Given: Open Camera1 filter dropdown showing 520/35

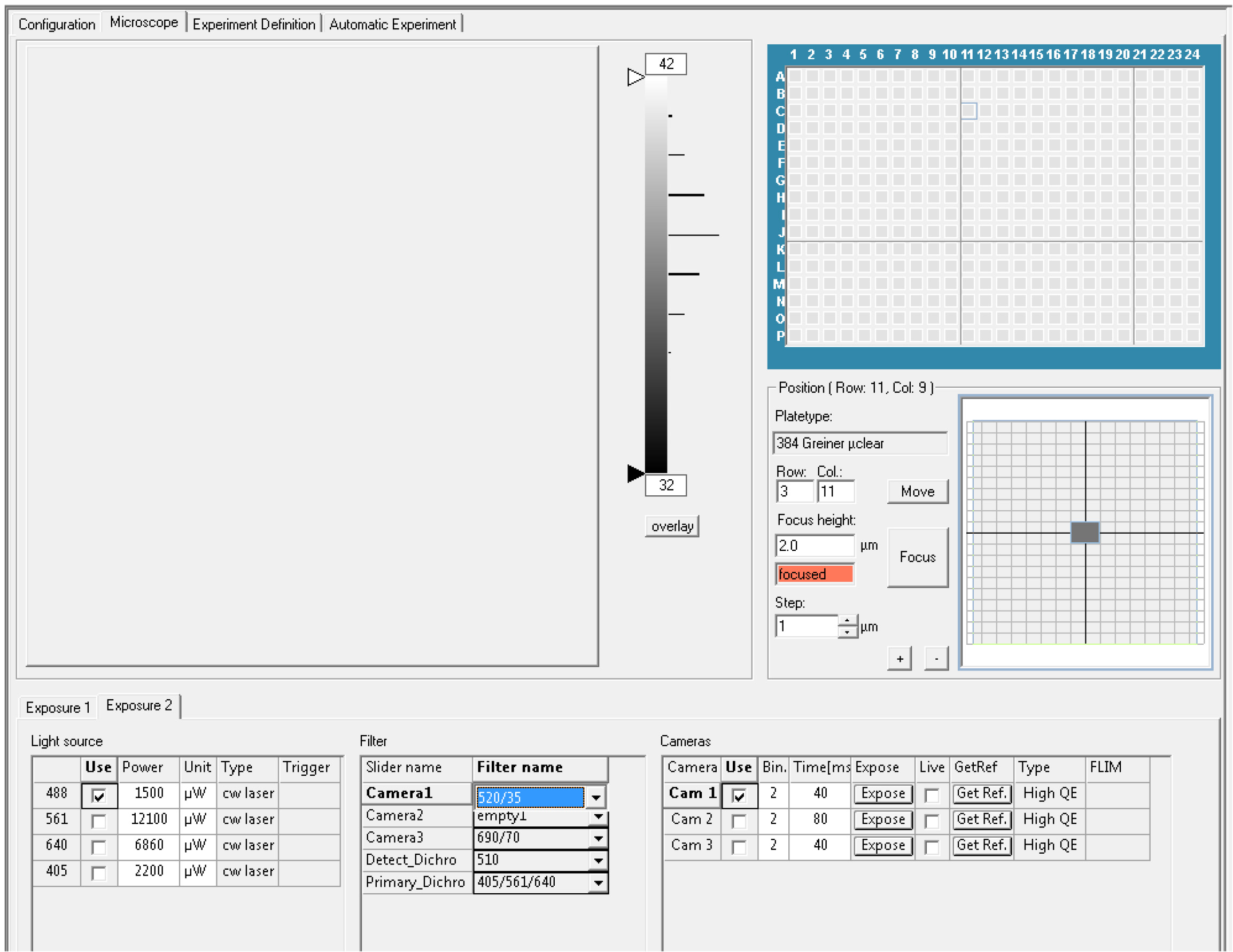Looking at the screenshot, I should pyautogui.click(x=596, y=798).
